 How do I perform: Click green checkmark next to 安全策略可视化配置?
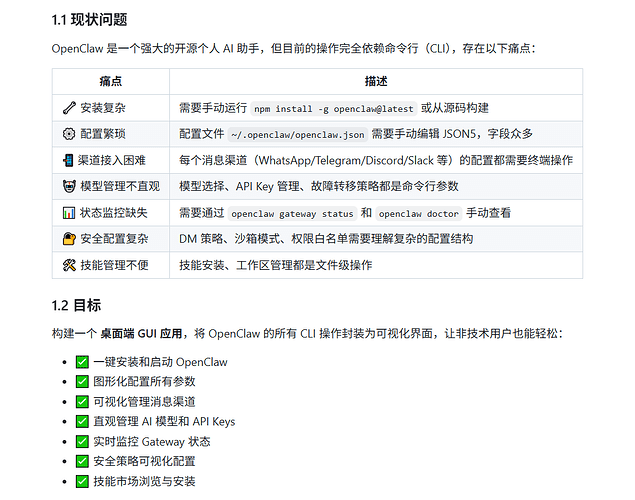click(82, 461)
